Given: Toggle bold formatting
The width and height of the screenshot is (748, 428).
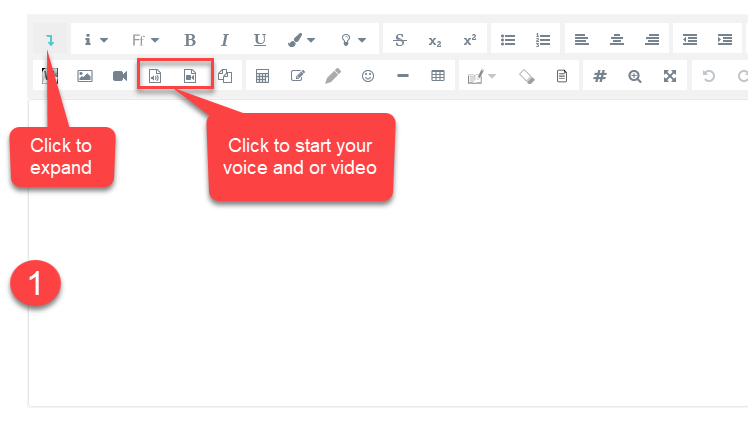Looking at the screenshot, I should pos(190,40).
